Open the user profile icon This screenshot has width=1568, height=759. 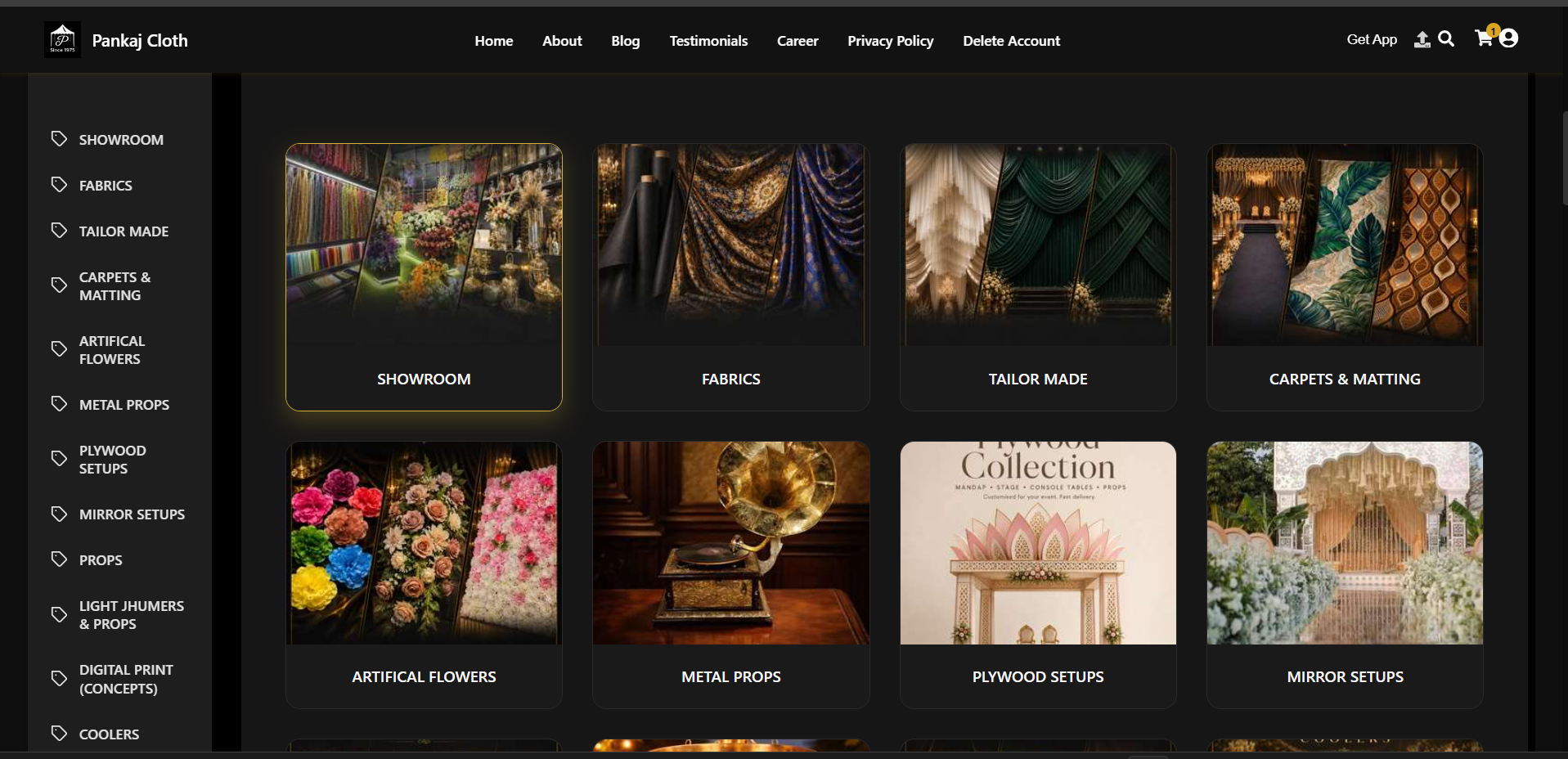click(x=1509, y=38)
